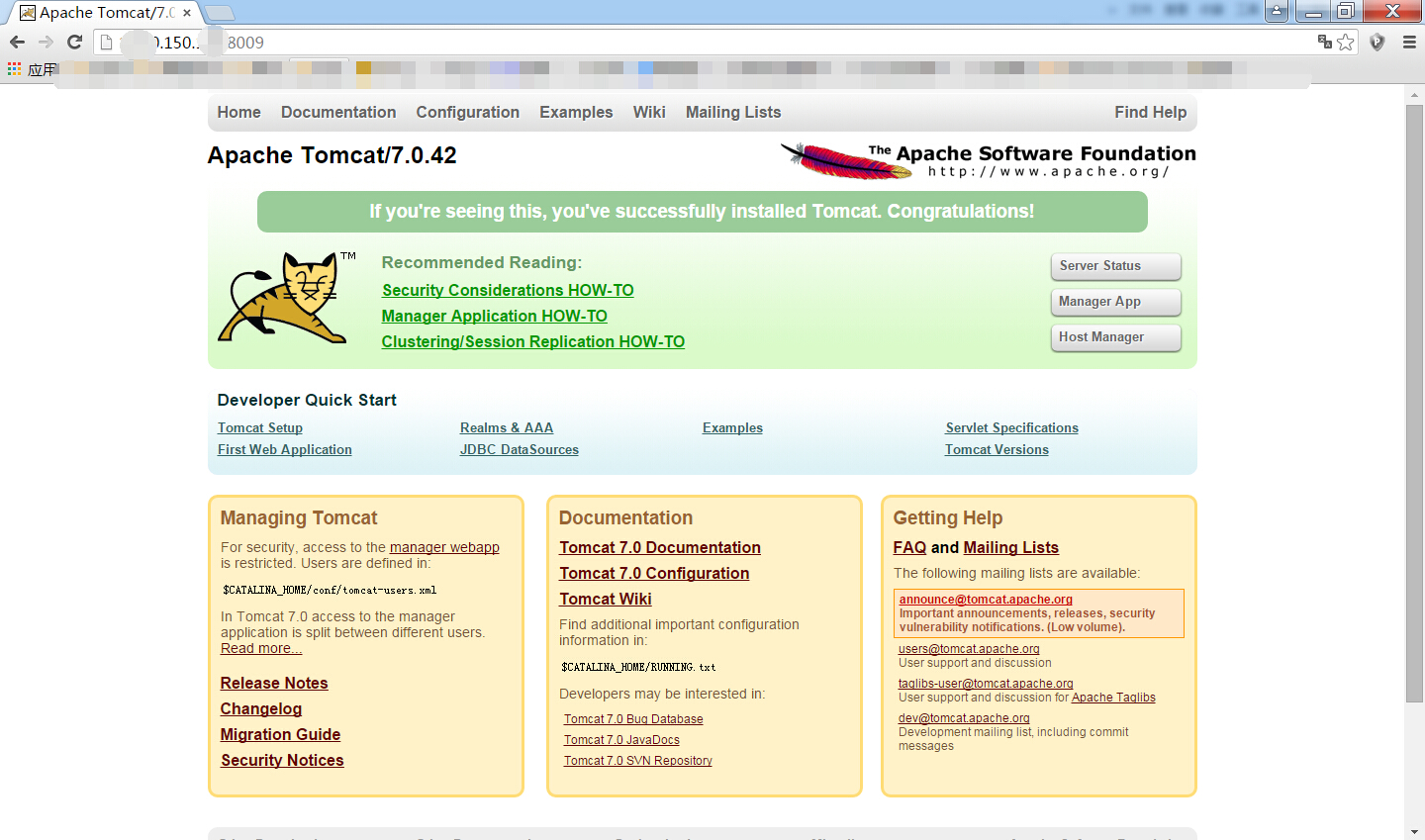Open the FAQ link under Getting Help
The image size is (1425, 840).
point(909,547)
